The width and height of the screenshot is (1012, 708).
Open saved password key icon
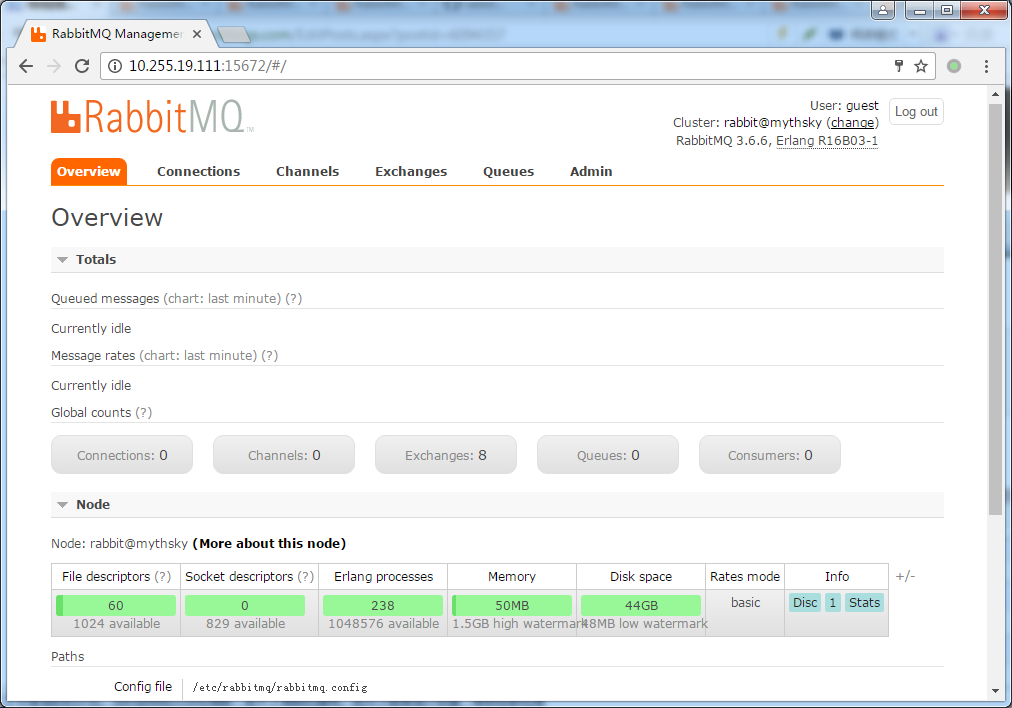[898, 65]
